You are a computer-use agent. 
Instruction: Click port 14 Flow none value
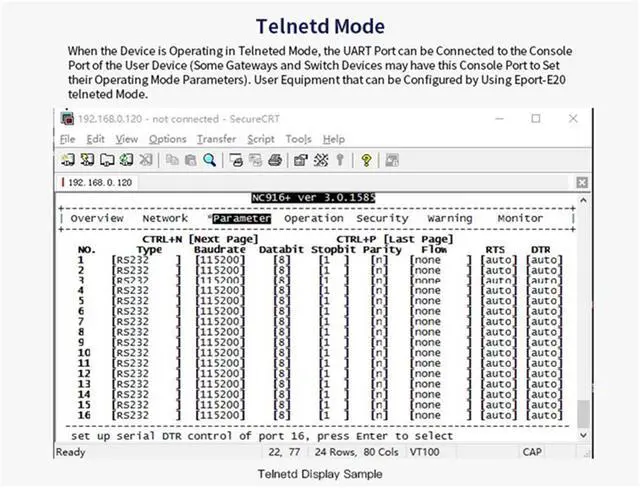click(x=440, y=395)
